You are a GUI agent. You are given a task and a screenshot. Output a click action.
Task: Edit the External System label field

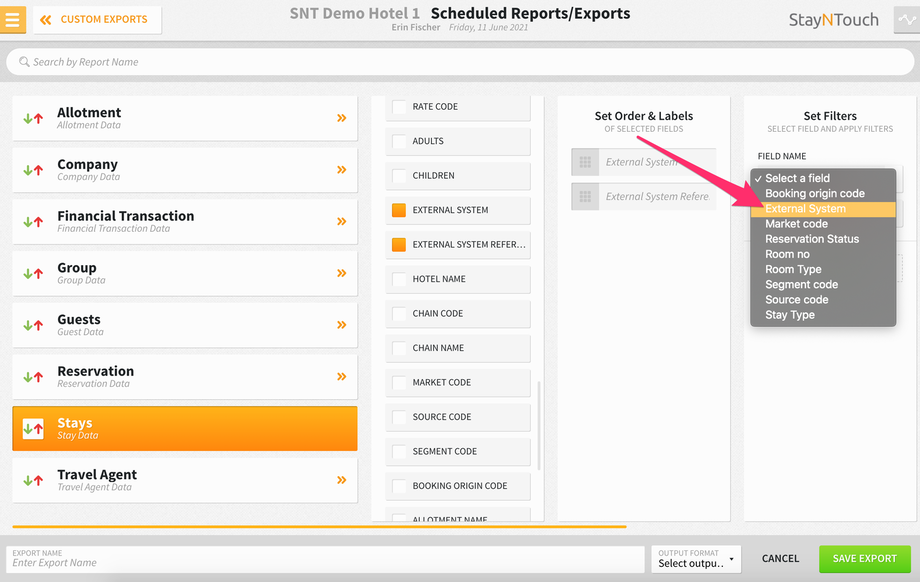[657, 162]
